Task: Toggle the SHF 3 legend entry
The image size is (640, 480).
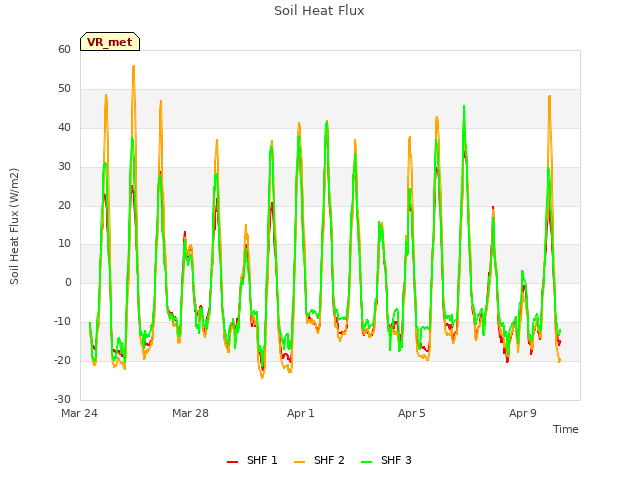Action: pos(386,460)
